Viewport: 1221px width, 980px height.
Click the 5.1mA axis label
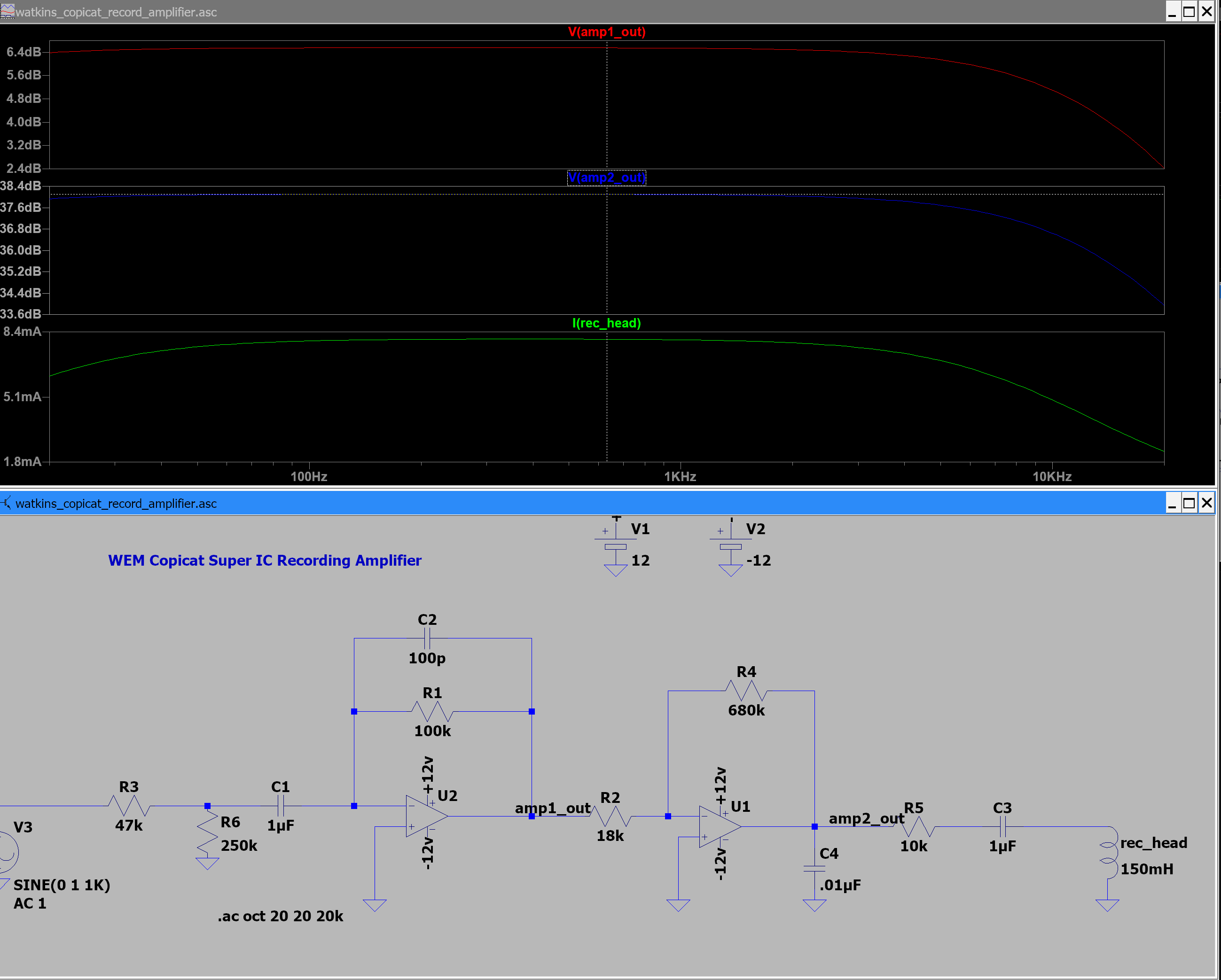coord(23,397)
